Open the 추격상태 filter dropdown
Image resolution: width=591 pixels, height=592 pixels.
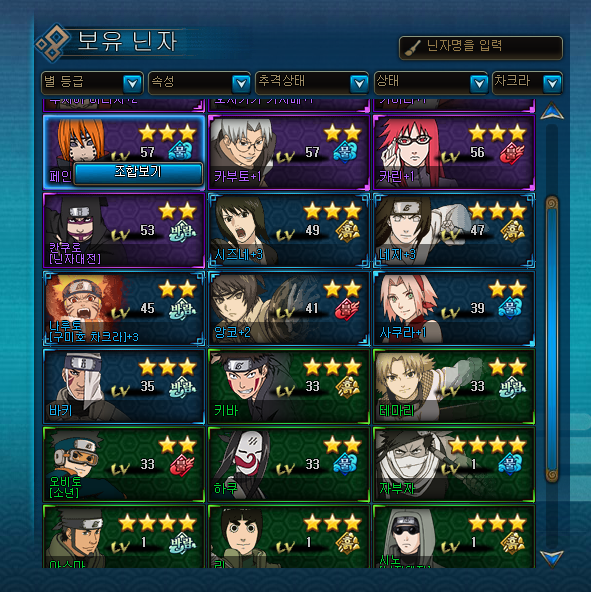tap(312, 83)
